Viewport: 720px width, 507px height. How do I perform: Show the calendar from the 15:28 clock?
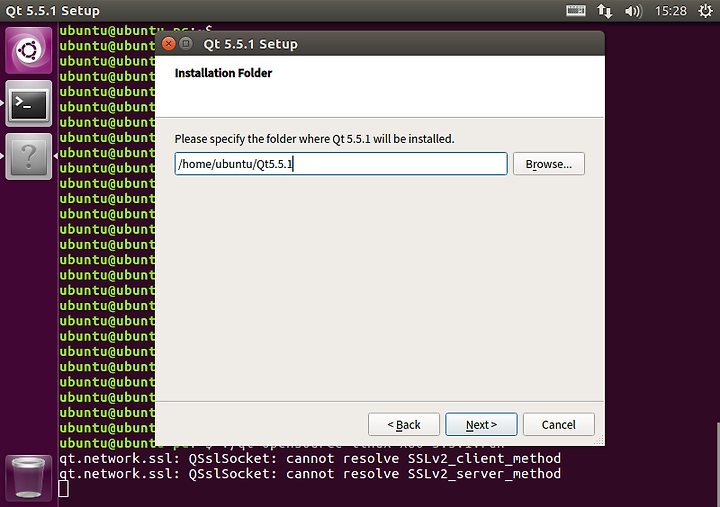pyautogui.click(x=670, y=11)
